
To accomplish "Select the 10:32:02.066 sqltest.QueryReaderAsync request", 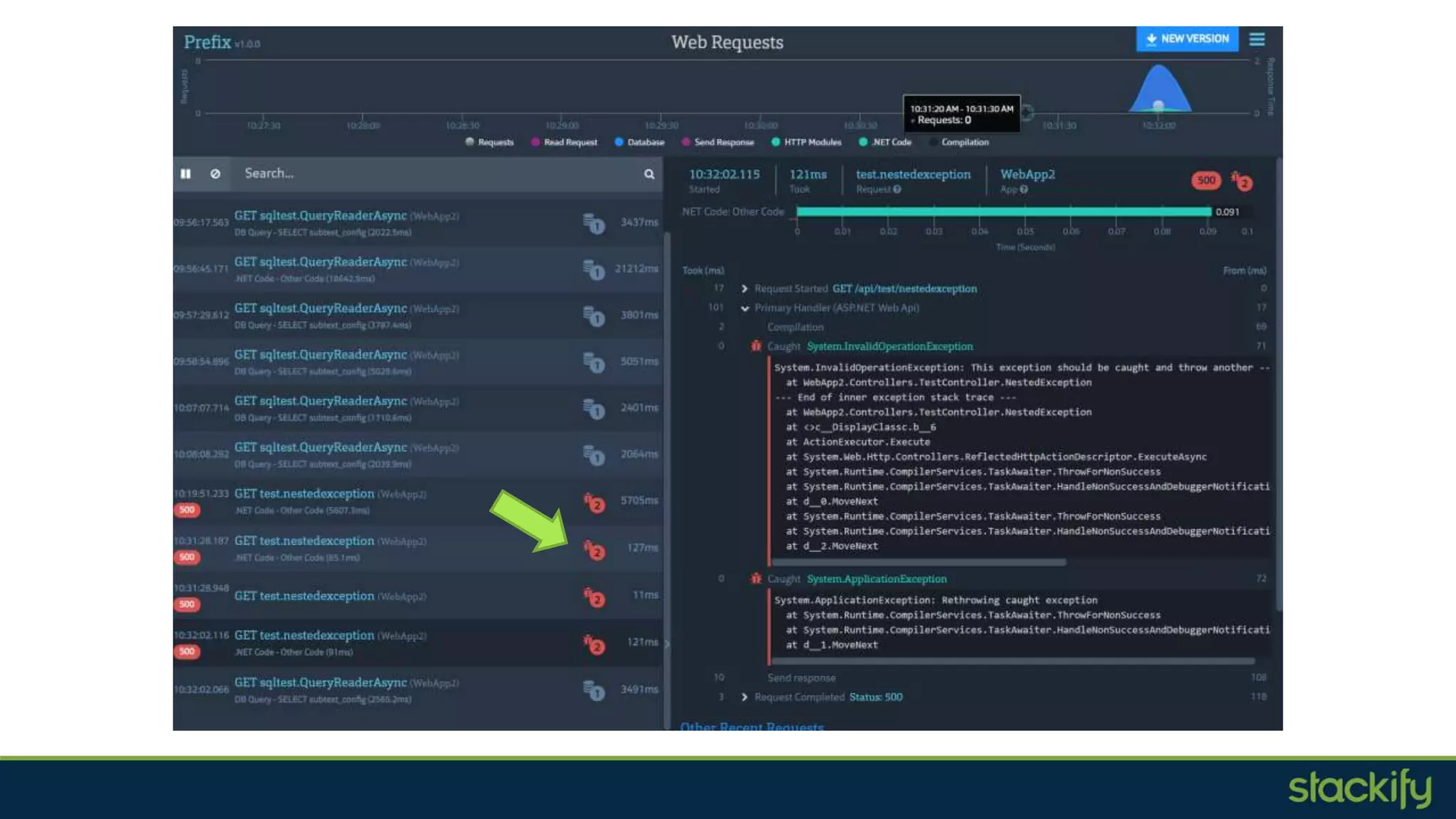I will coord(321,682).
